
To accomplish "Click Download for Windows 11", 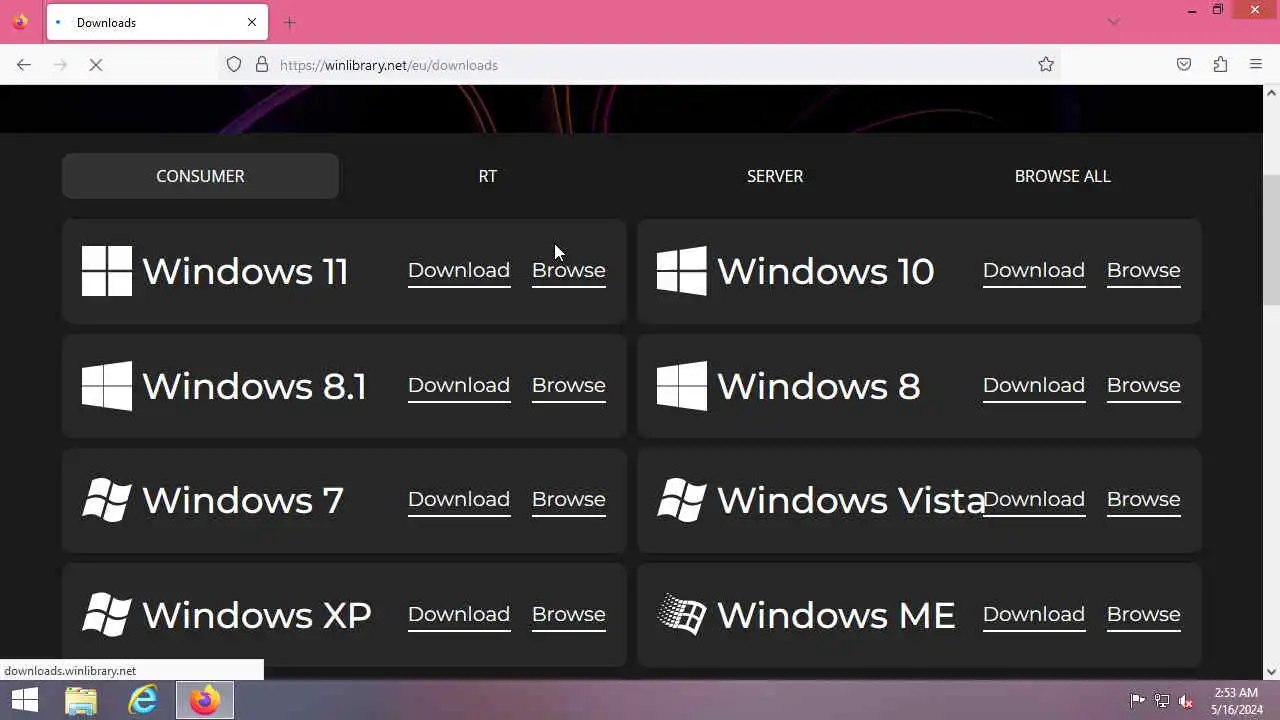I will (x=459, y=271).
